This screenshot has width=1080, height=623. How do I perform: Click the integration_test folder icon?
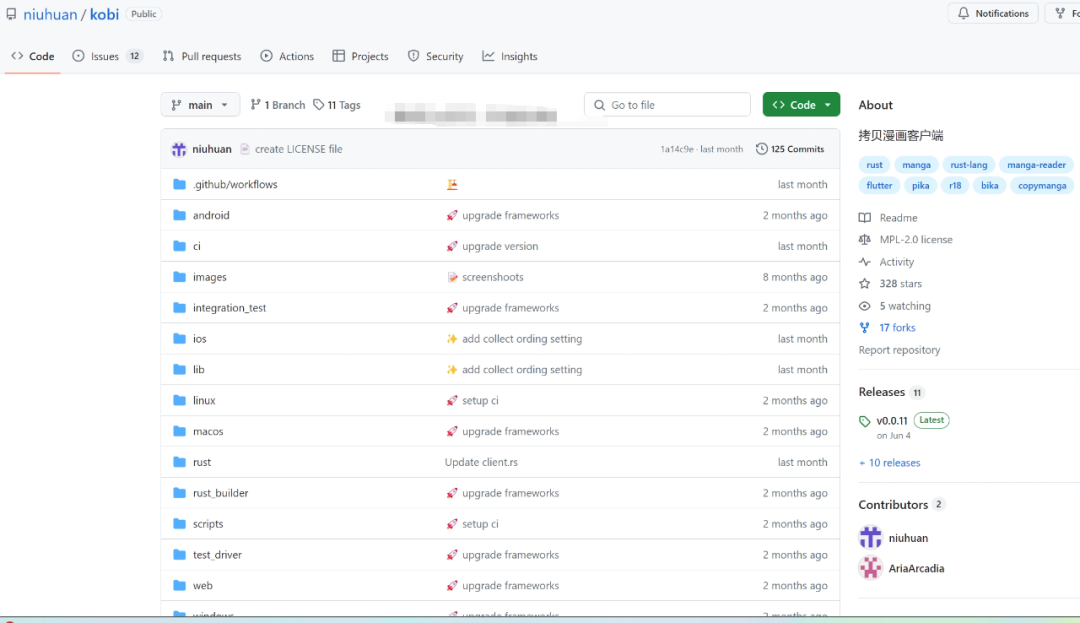[x=180, y=308]
